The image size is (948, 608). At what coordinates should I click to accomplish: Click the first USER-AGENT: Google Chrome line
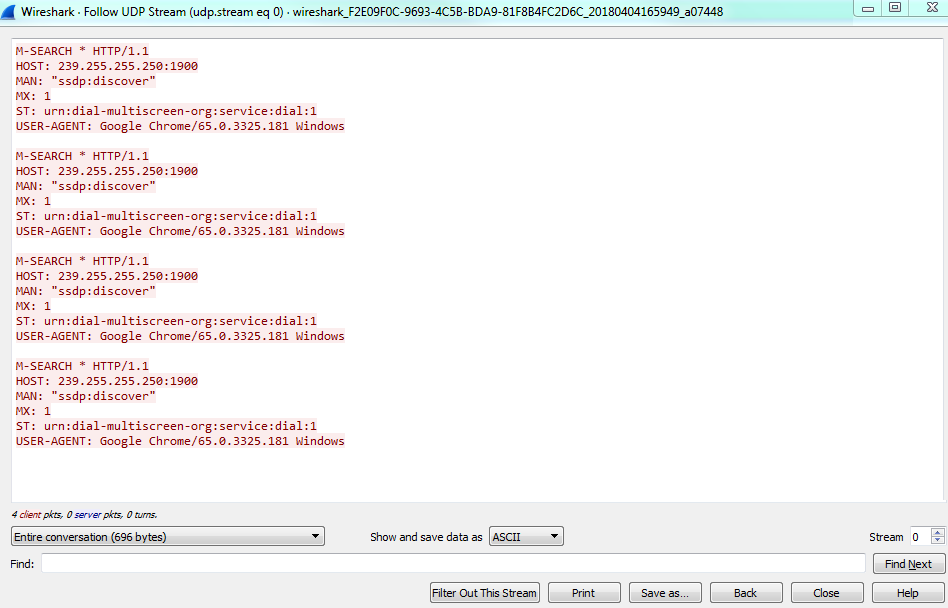(180, 126)
